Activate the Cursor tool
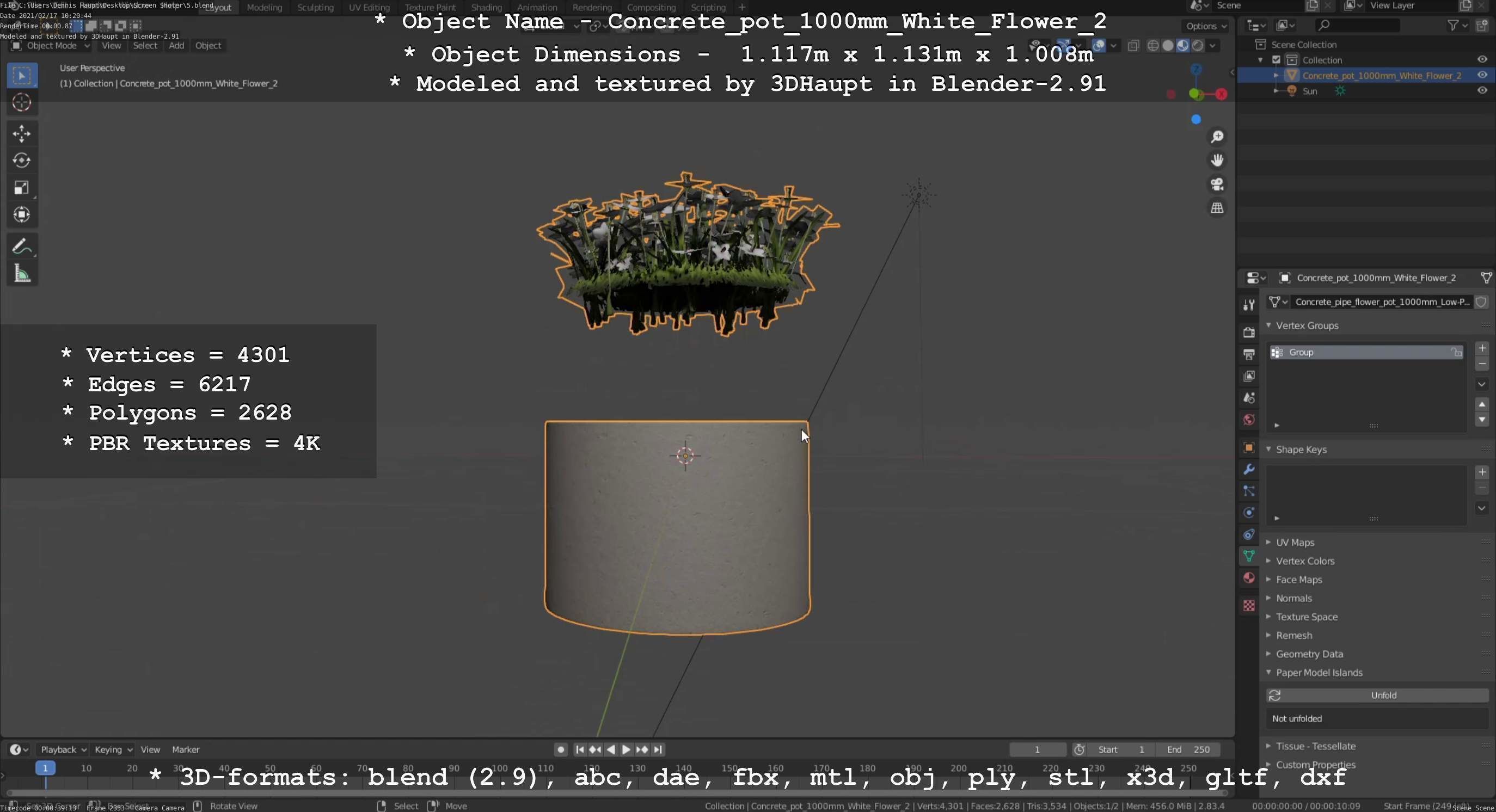Viewport: 1496px width, 812px height. point(22,103)
